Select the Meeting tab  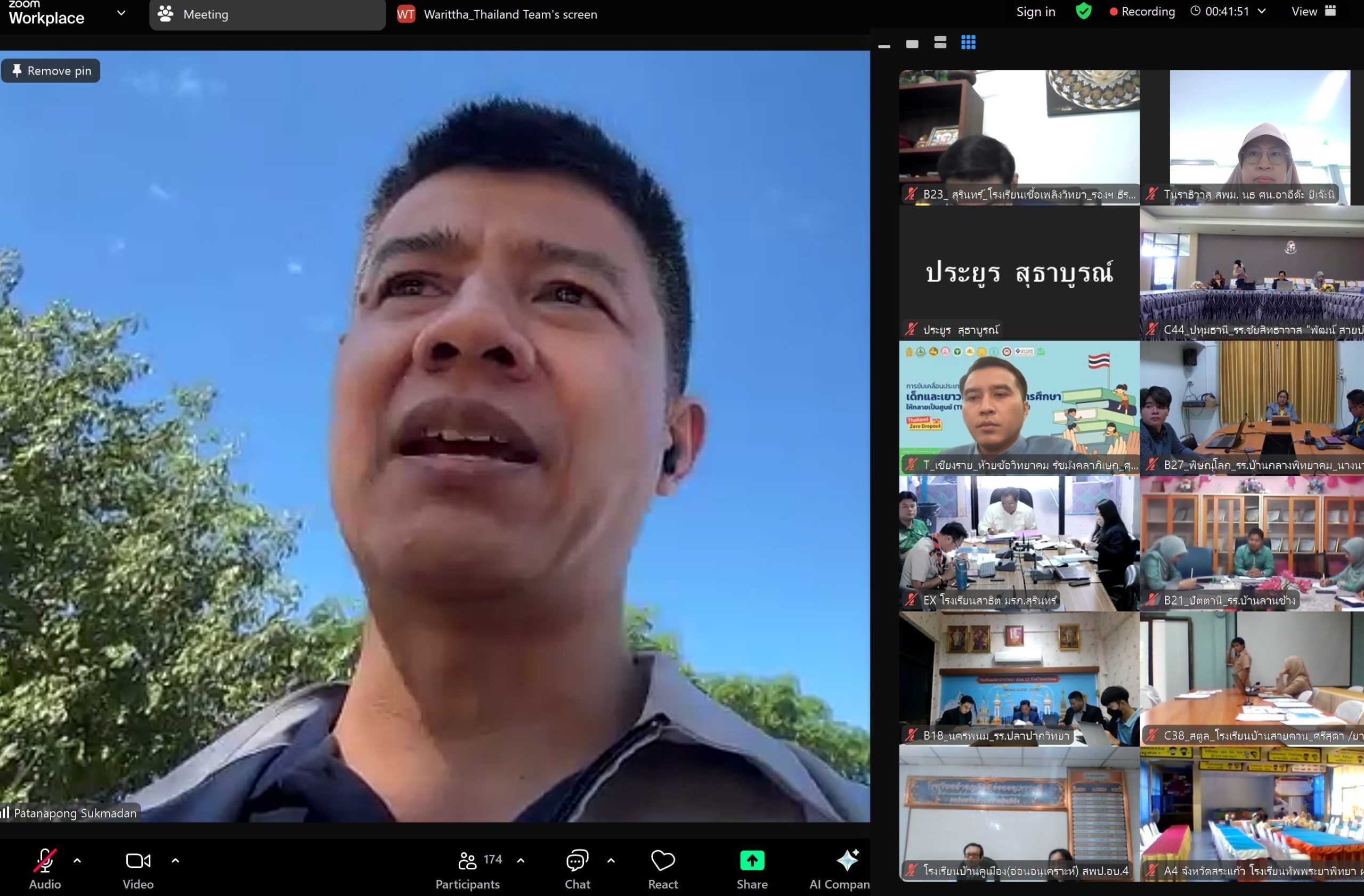[267, 14]
